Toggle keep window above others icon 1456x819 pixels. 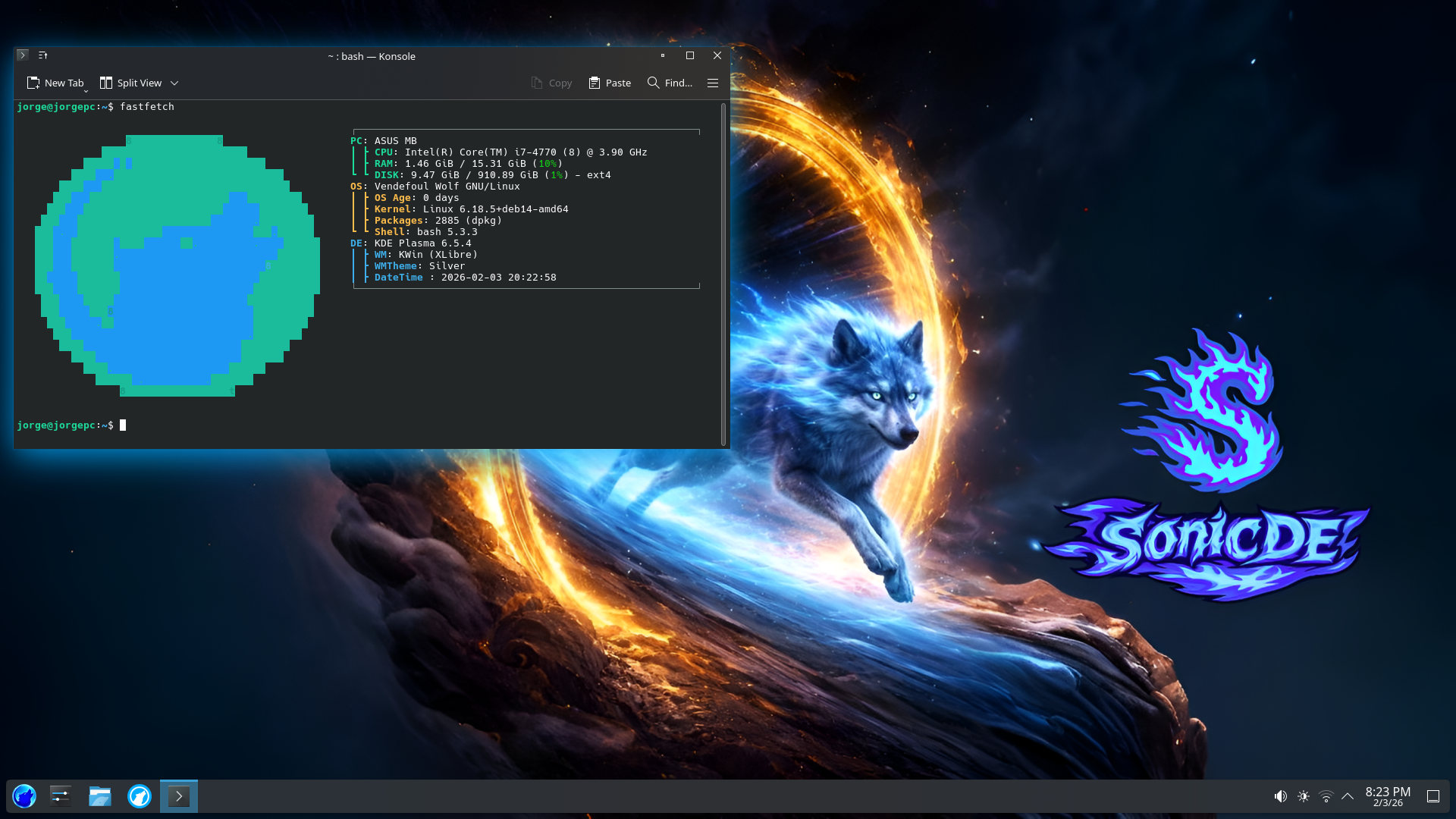coord(43,55)
